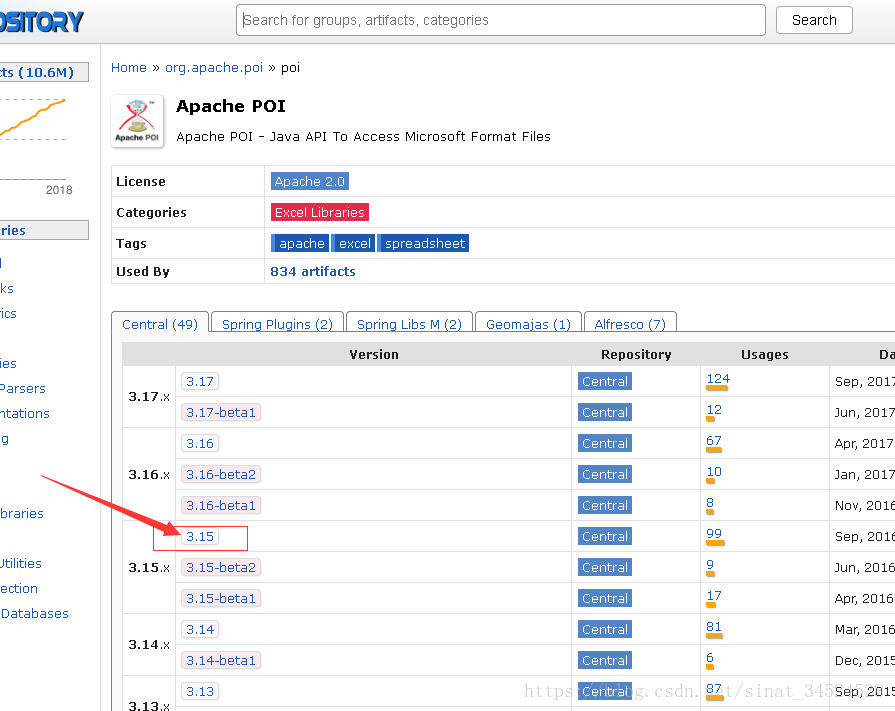Open 99 usages for version 3.15
Image resolution: width=895 pixels, height=711 pixels.
pyautogui.click(x=713, y=534)
